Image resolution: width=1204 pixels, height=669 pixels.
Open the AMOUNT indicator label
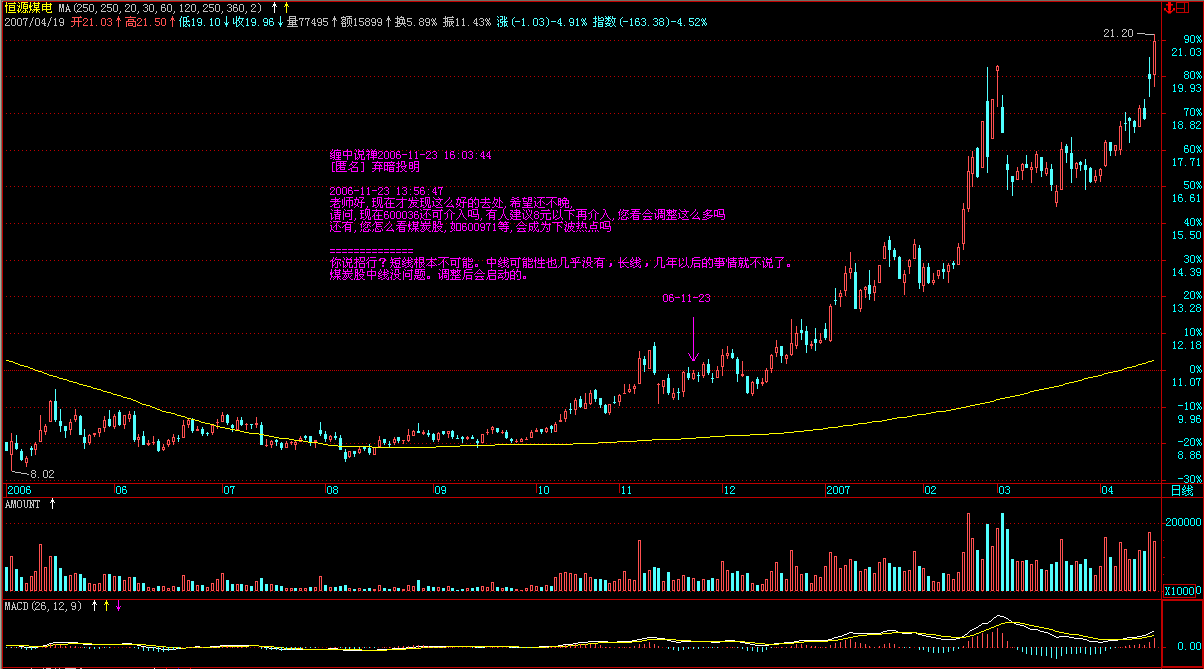tap(23, 504)
